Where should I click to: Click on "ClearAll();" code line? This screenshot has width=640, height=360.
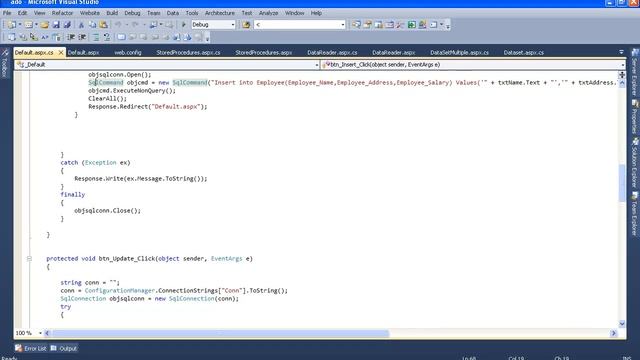[107, 98]
